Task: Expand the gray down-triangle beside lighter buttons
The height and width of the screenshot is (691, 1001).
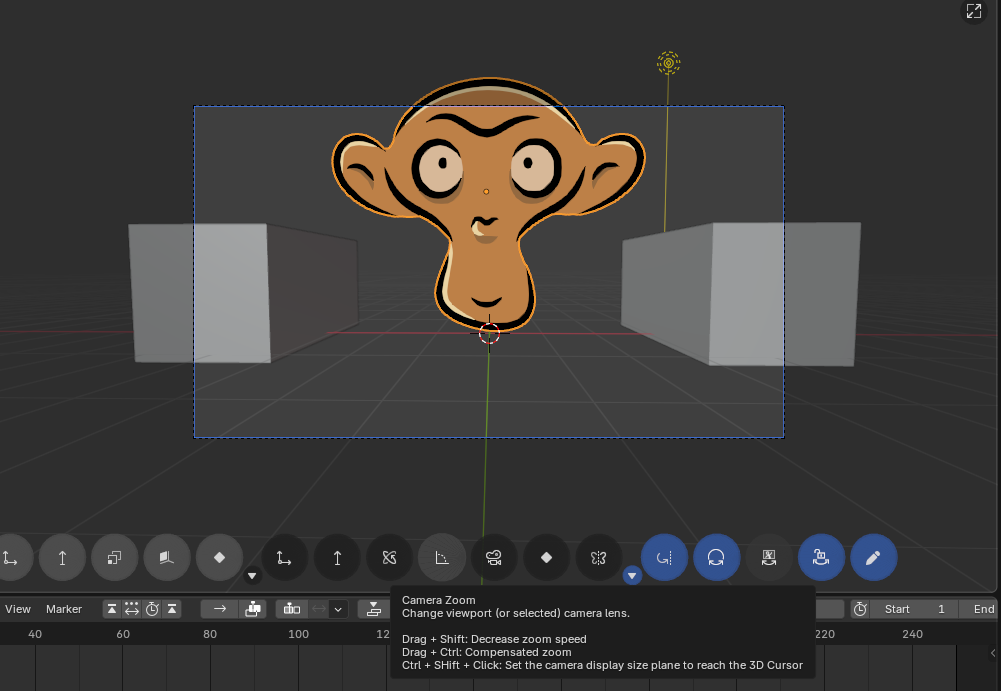Action: pyautogui.click(x=252, y=576)
